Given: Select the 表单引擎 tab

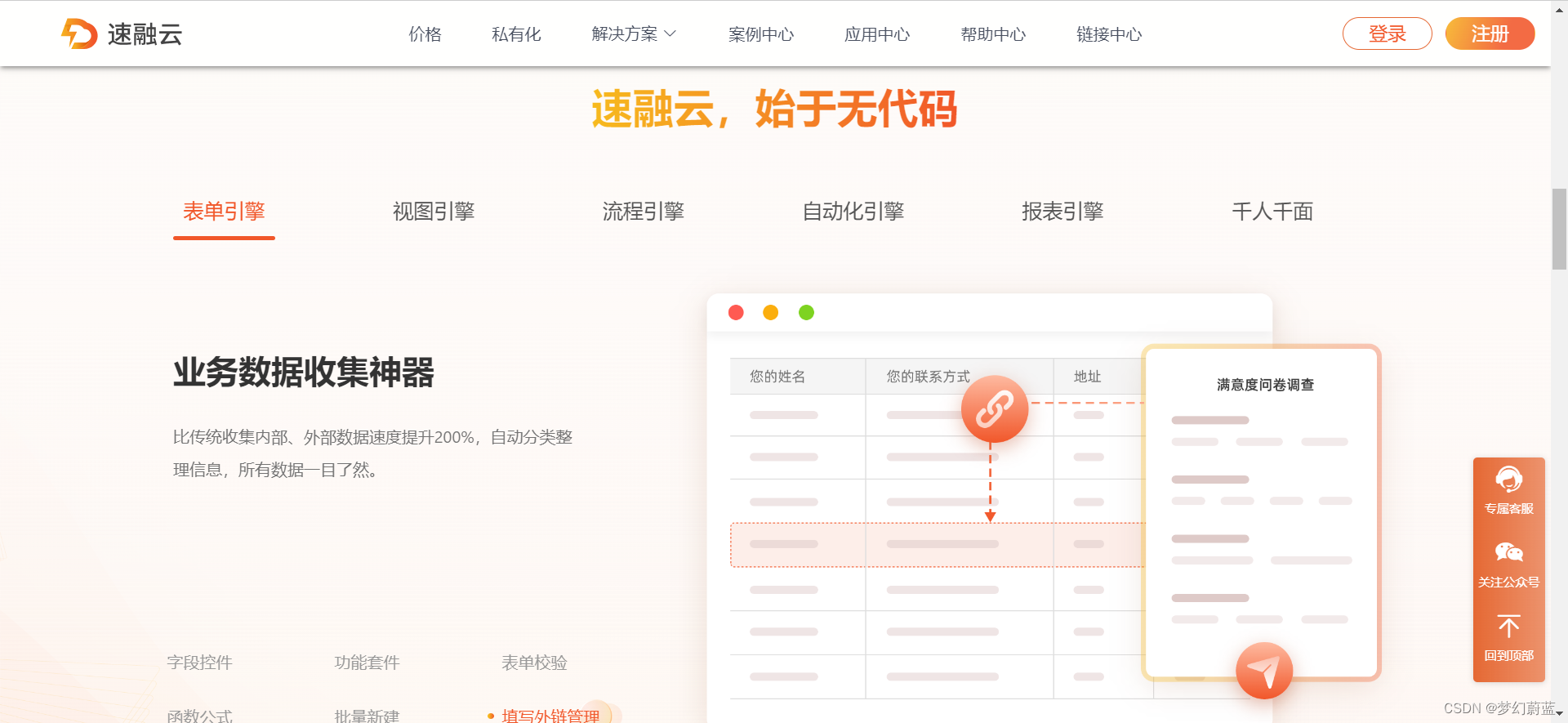Looking at the screenshot, I should 224,212.
